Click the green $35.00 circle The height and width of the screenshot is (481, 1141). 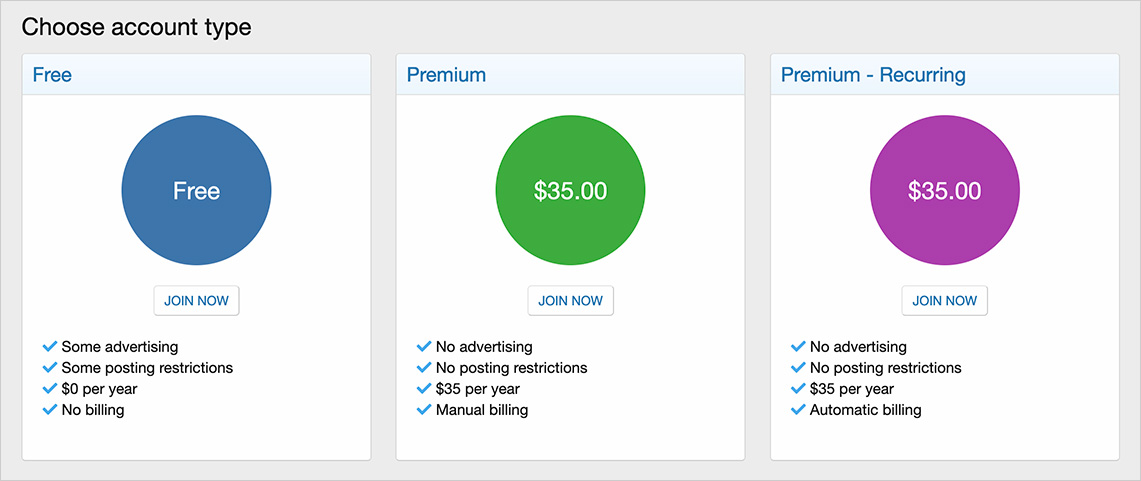pyautogui.click(x=570, y=191)
